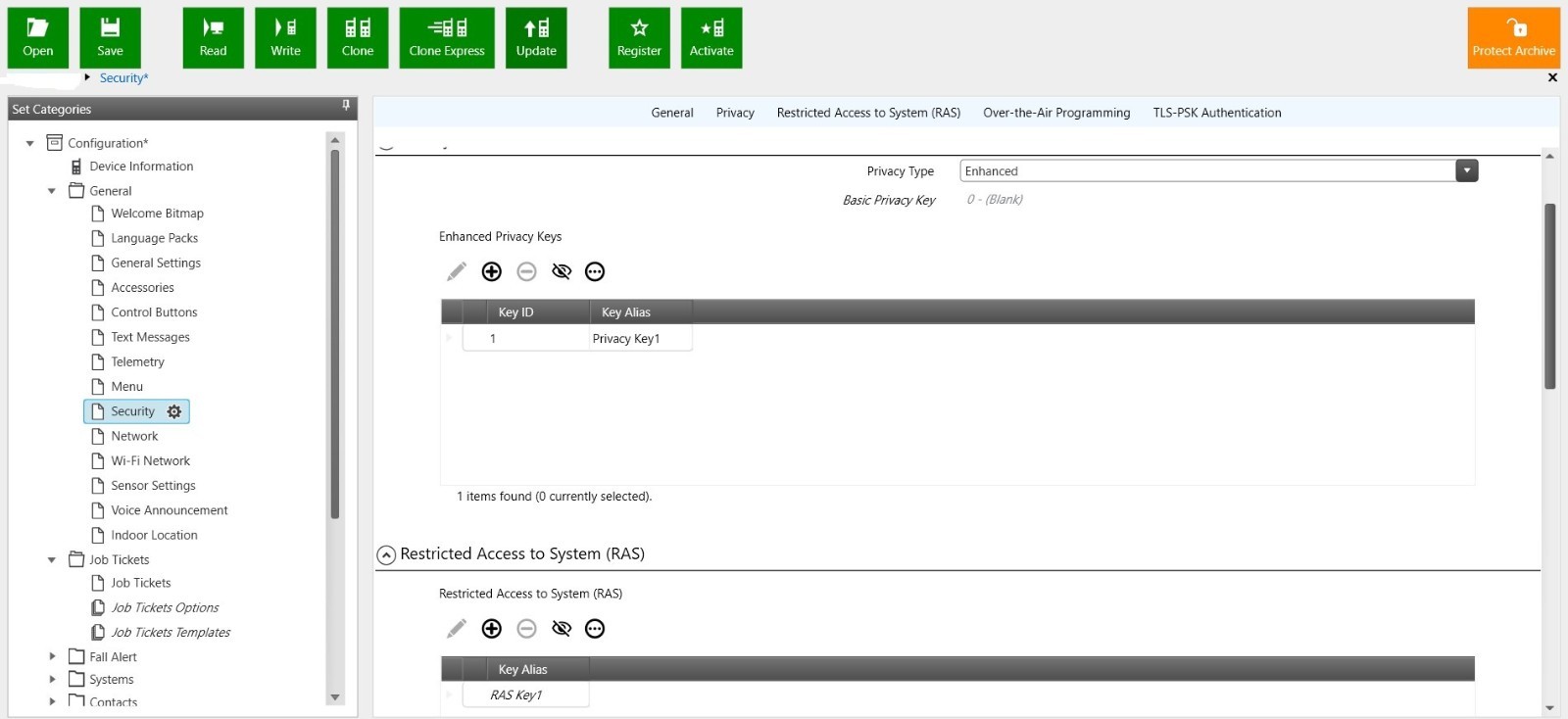Open the Privacy Type dropdown
The image size is (1568, 719).
pyautogui.click(x=1466, y=171)
